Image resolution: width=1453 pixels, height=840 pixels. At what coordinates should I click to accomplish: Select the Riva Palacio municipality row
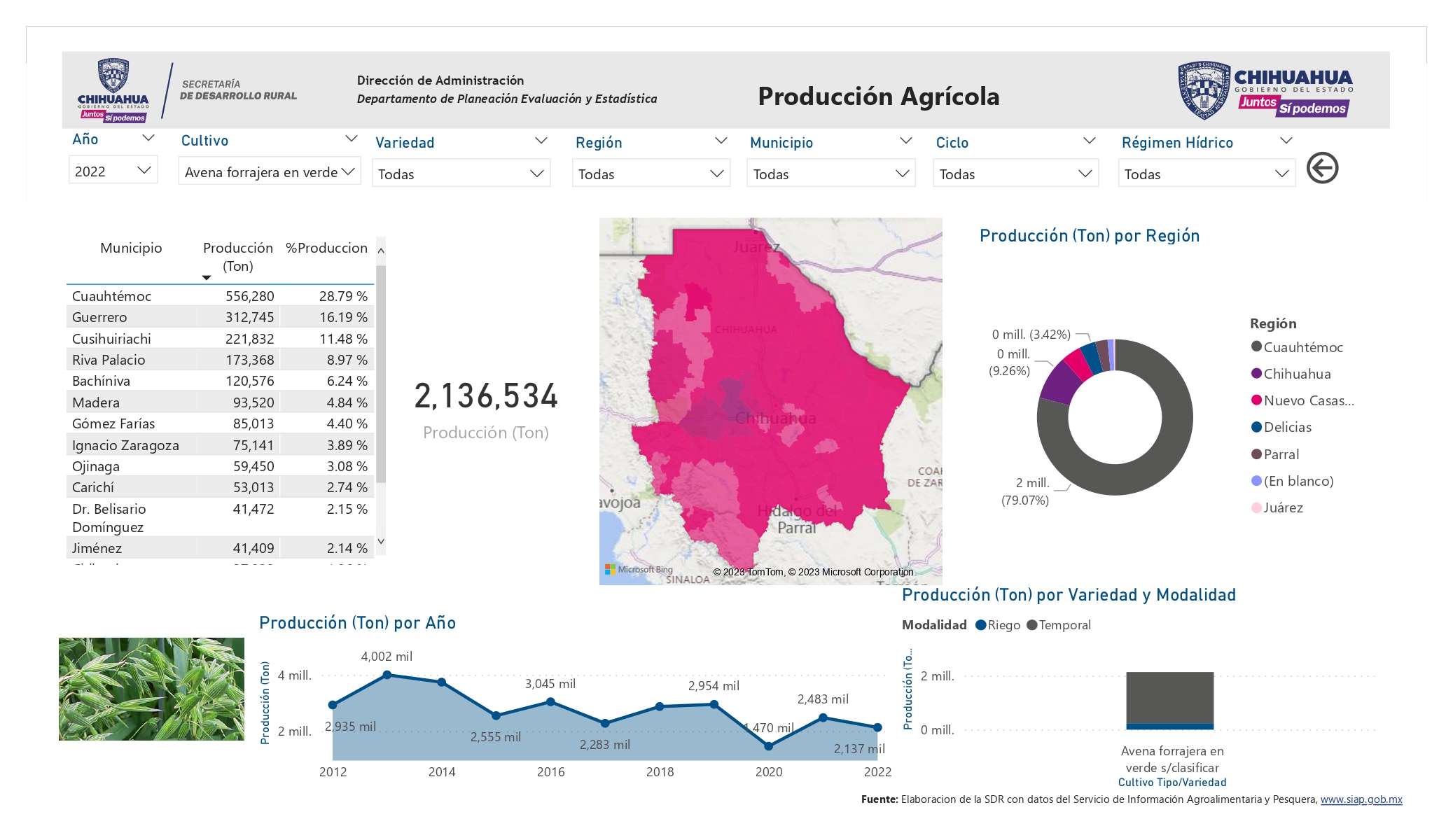220,360
